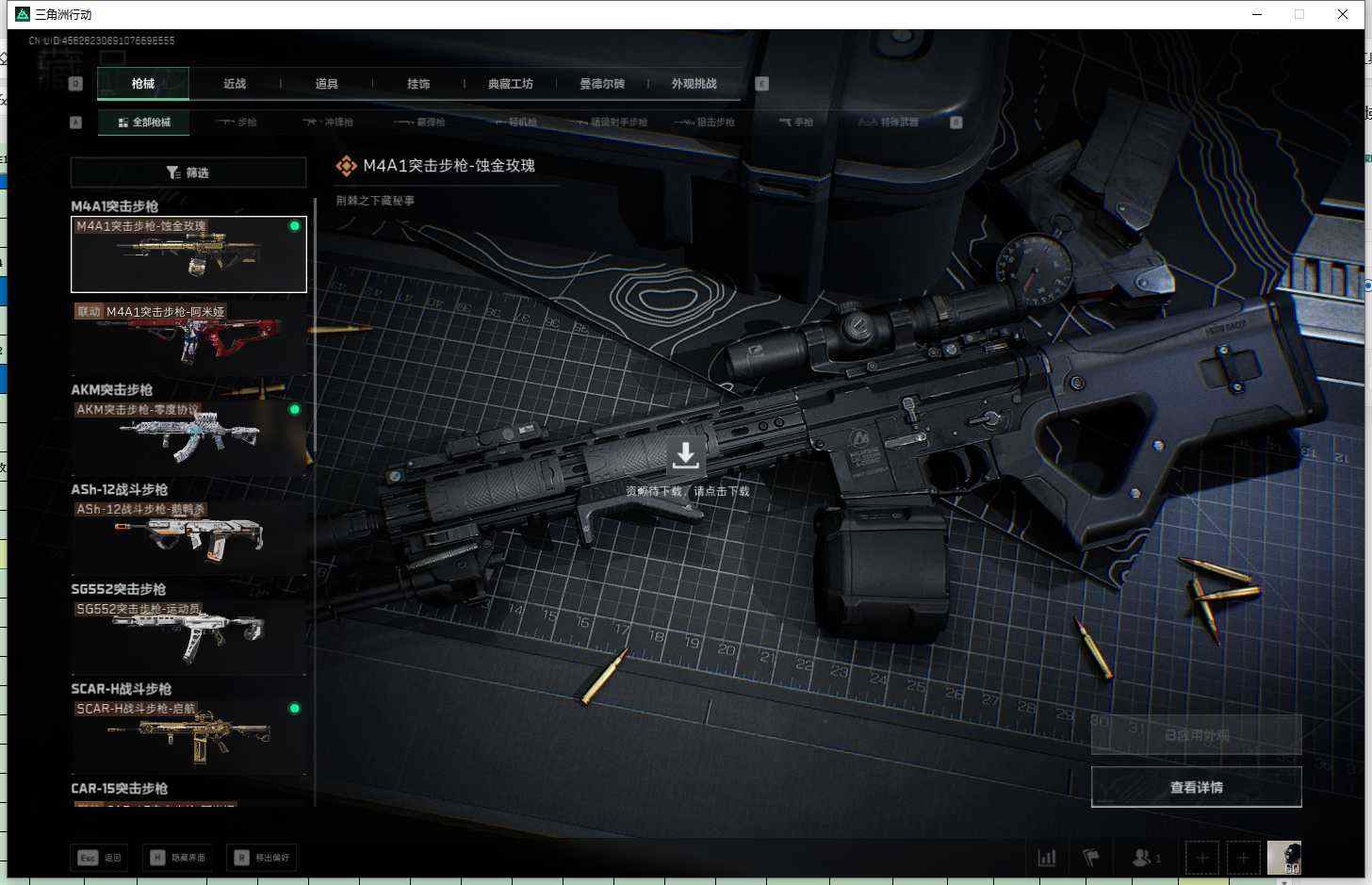Image resolution: width=1372 pixels, height=885 pixels.
Task: Click the 已启用外观 button
Action: (x=1196, y=735)
